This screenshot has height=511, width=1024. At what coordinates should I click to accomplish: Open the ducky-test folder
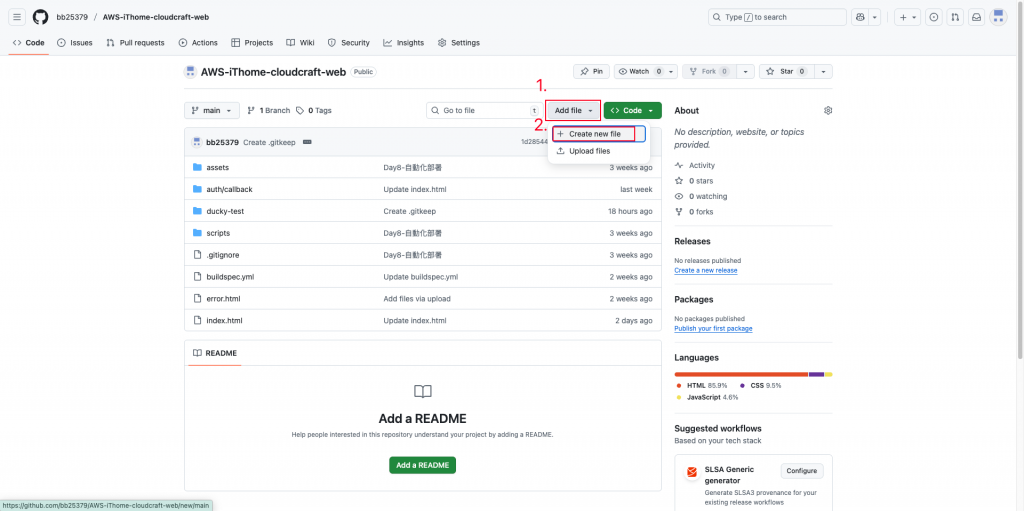[x=225, y=211]
